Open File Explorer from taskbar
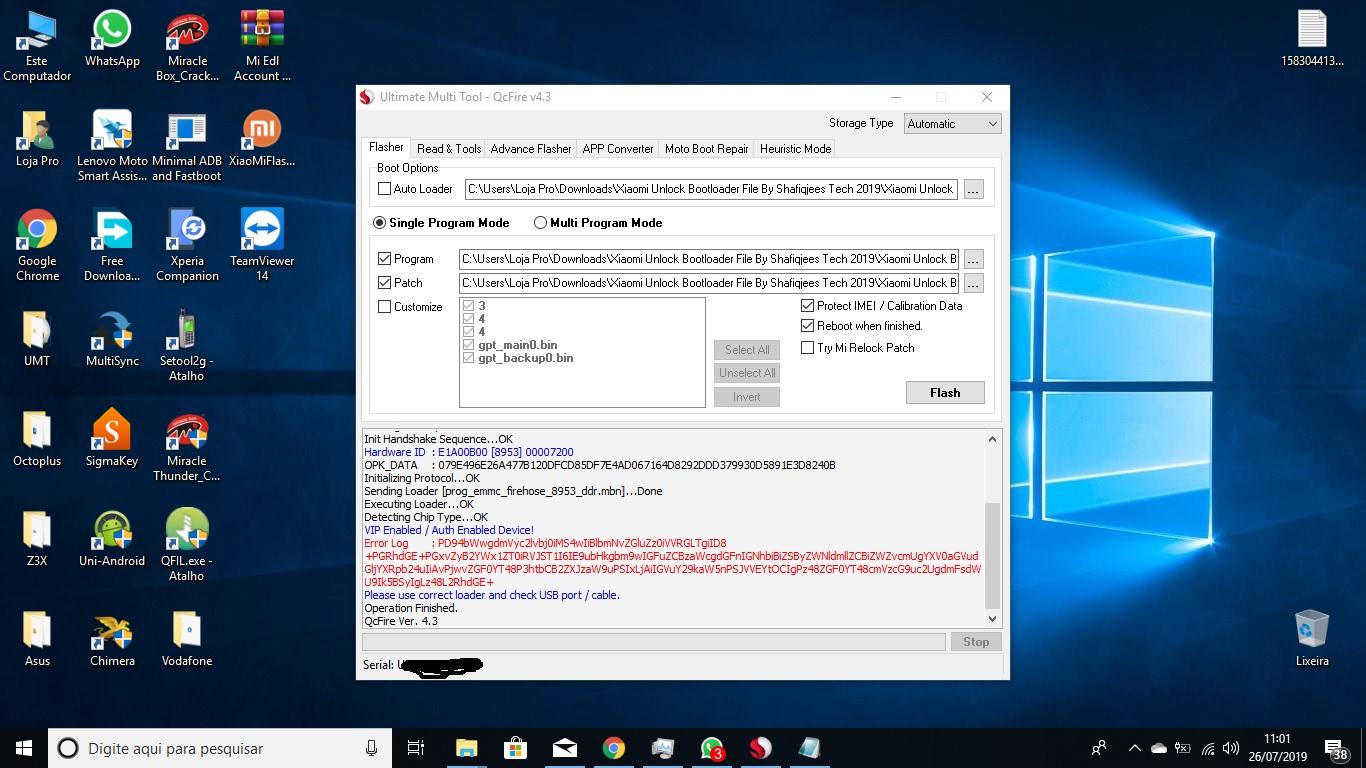The width and height of the screenshot is (1366, 768). [x=467, y=748]
